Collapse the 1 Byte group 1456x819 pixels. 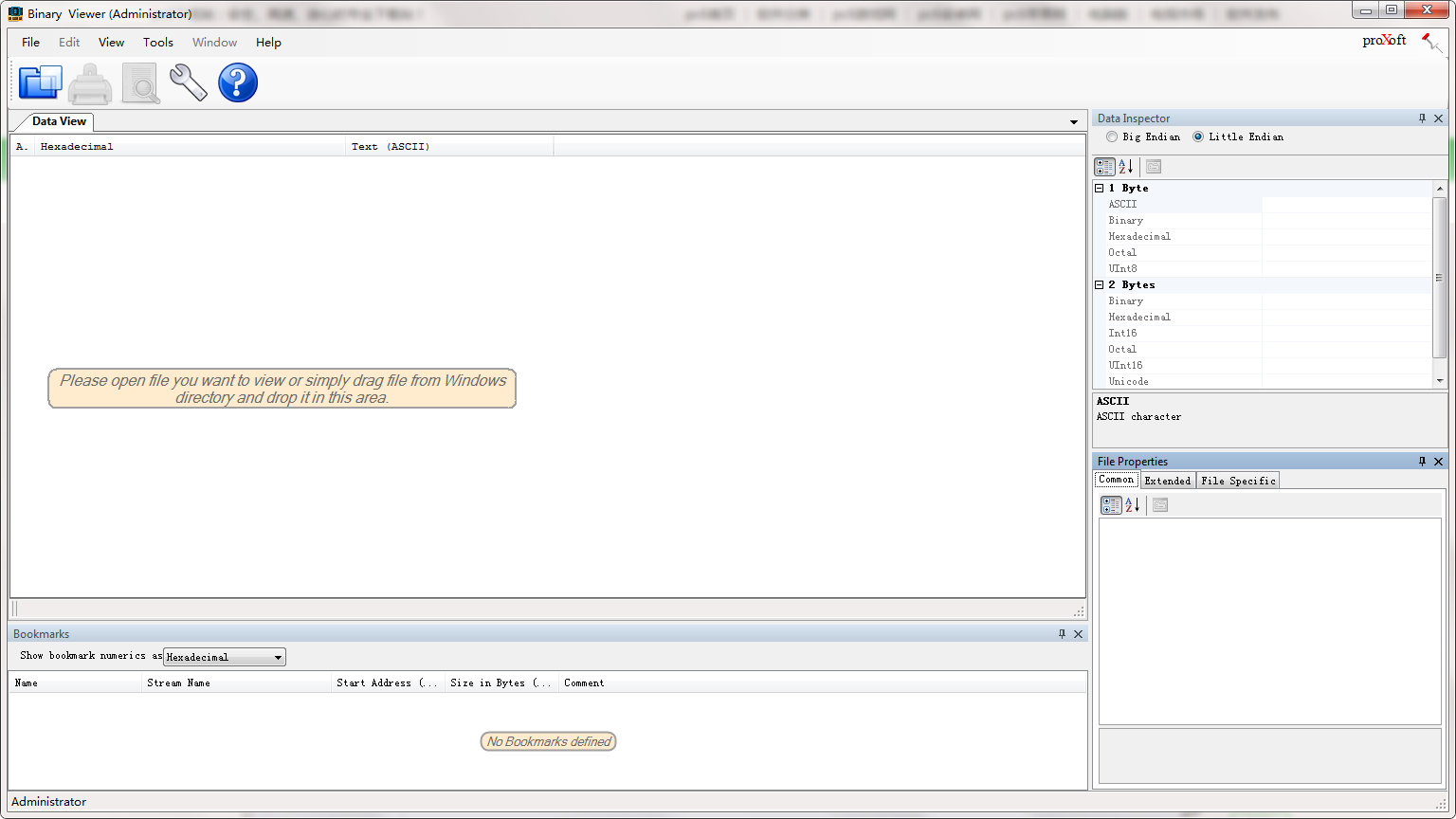[x=1100, y=188]
